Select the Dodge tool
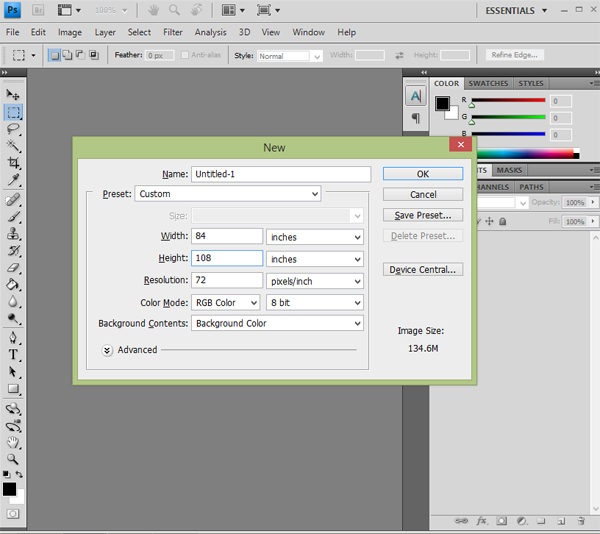The height and width of the screenshot is (534, 600). tap(13, 318)
